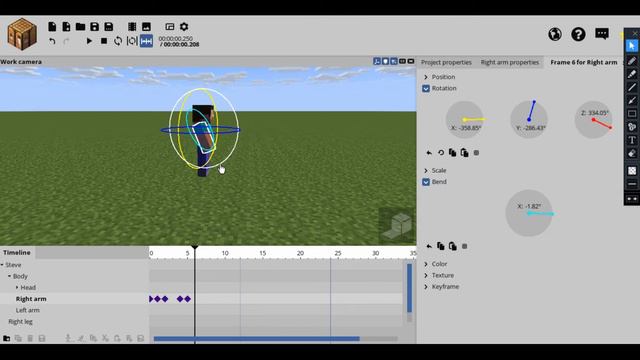The width and height of the screenshot is (640, 360).
Task: Expand the Color section
Action: pos(426,264)
